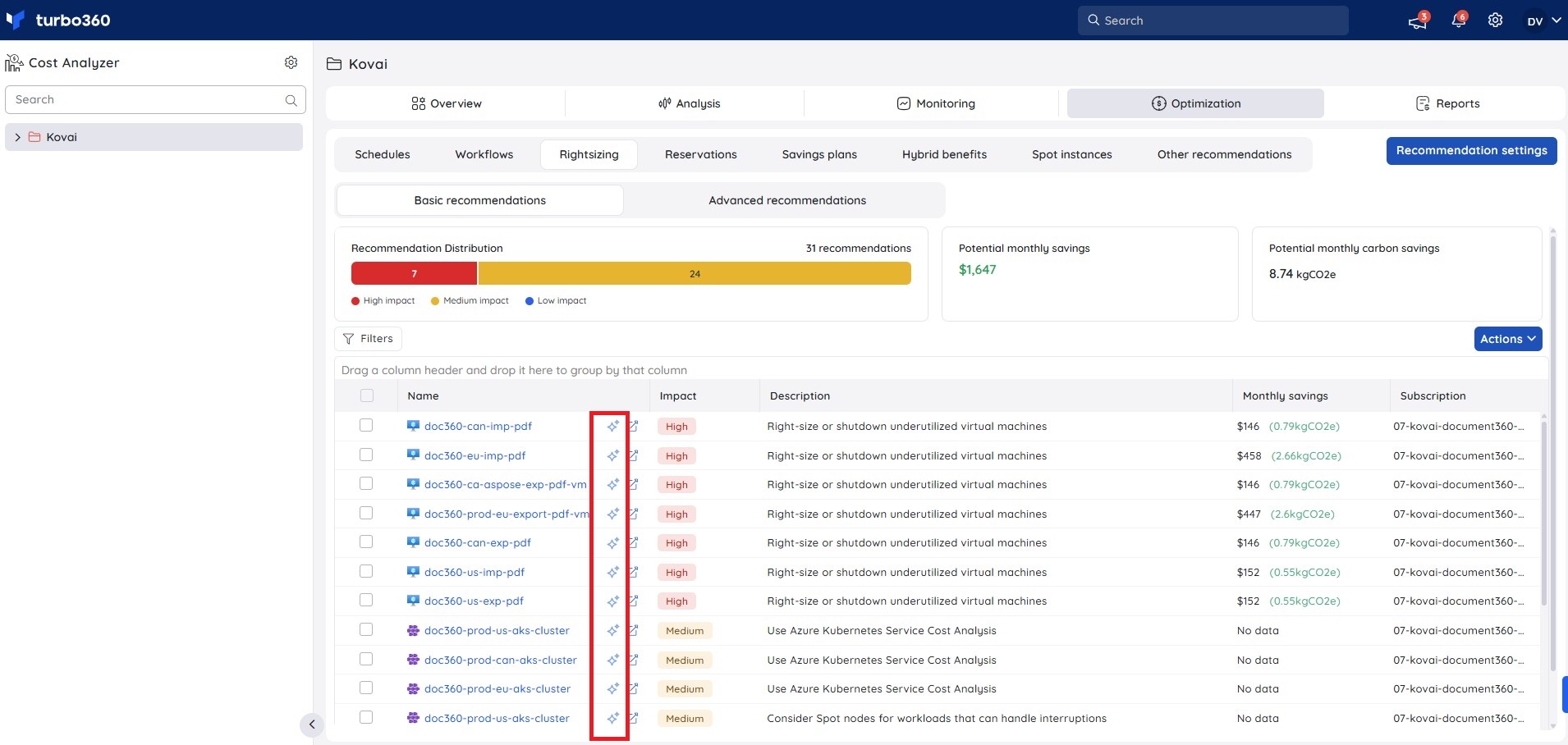1568x745 pixels.
Task: Open Cost Analyzer settings gear
Action: (291, 62)
